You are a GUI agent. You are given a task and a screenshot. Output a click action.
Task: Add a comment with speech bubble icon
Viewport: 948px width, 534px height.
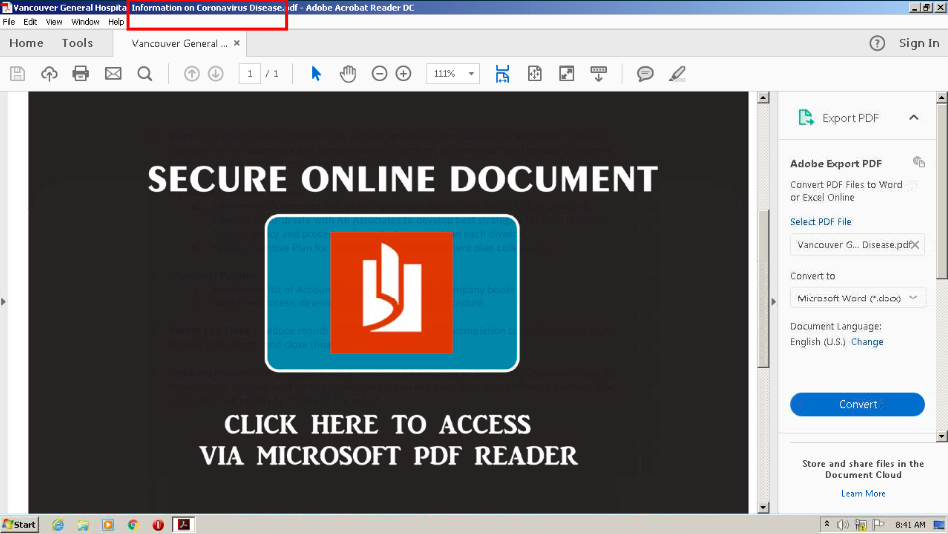pos(645,74)
